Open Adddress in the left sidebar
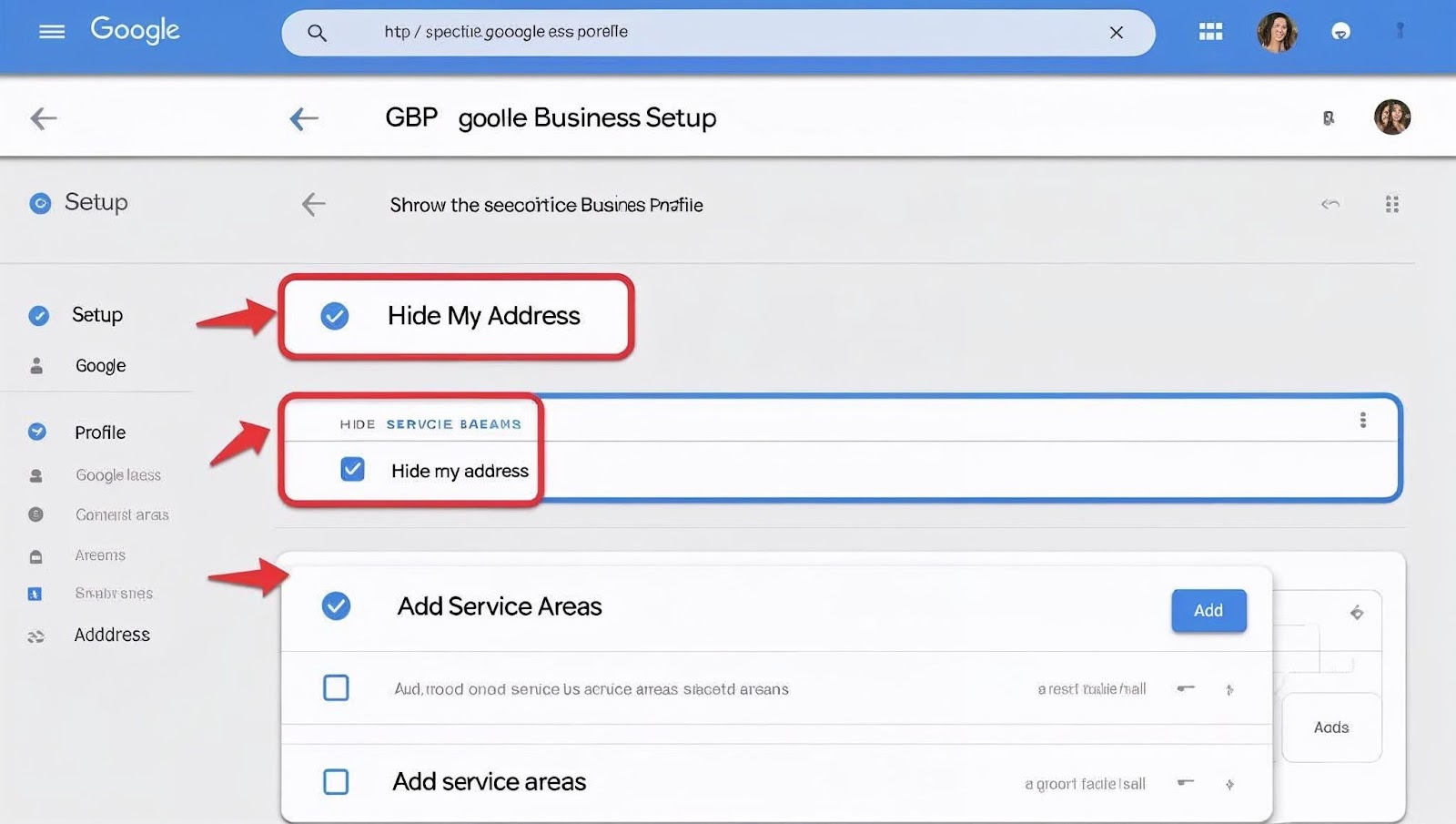1456x824 pixels. tap(112, 635)
